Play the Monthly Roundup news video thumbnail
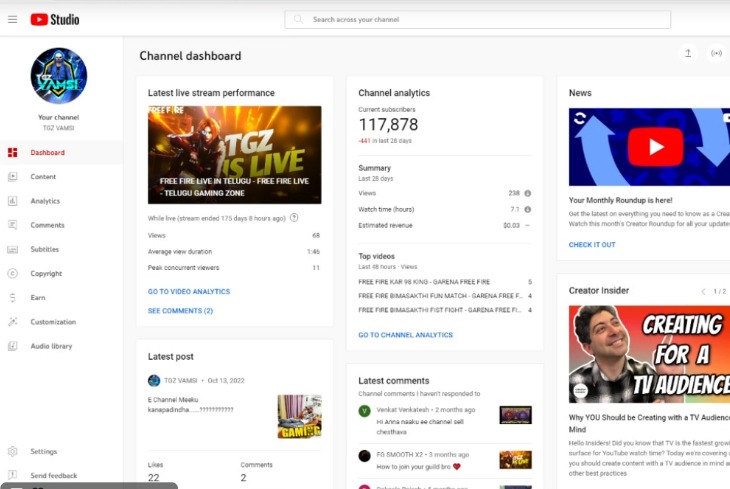Viewport: 730px width, 489px height. tap(649, 147)
